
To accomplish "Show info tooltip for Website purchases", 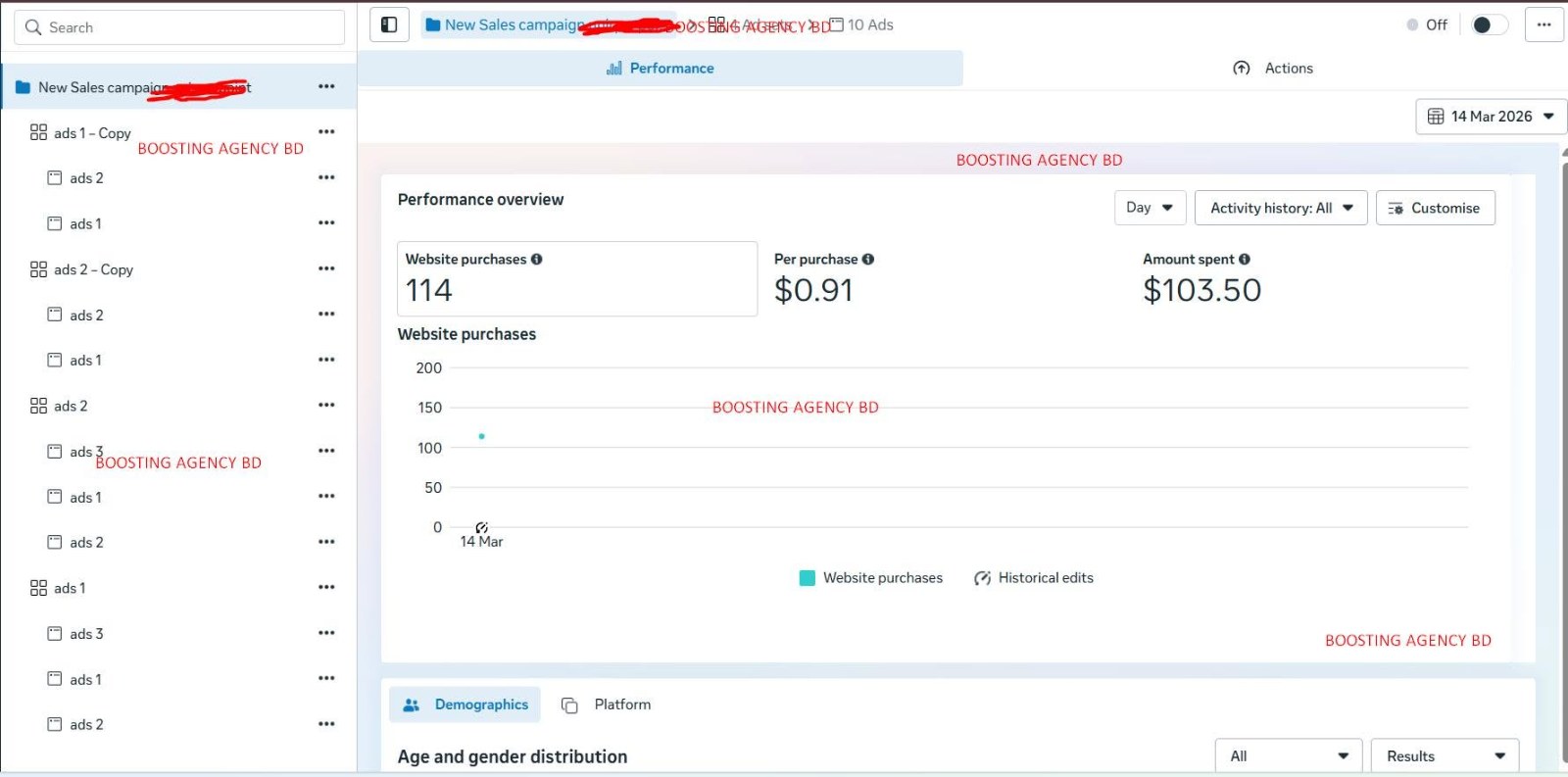I will [536, 259].
